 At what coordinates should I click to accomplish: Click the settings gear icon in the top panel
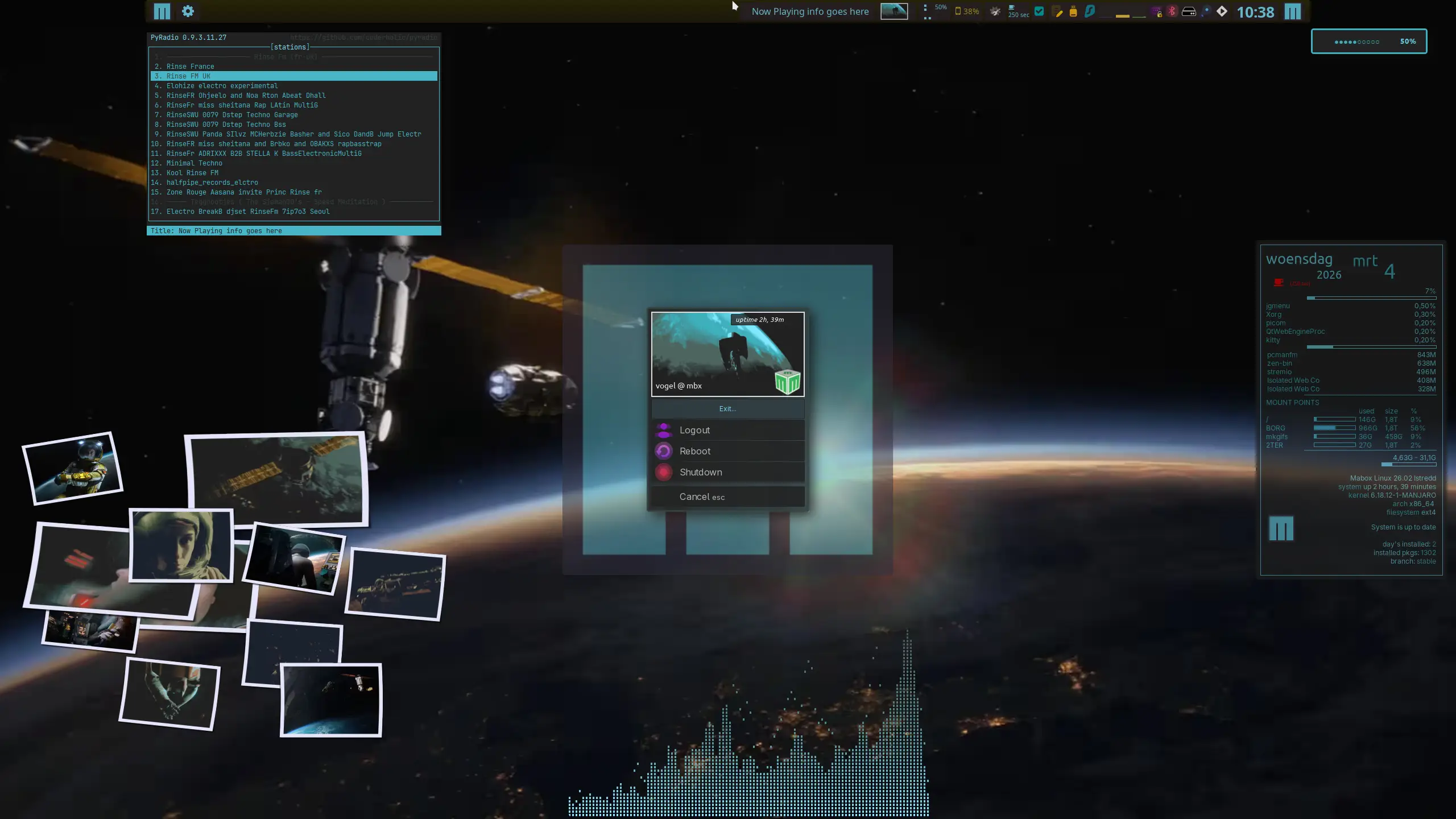tap(188, 11)
